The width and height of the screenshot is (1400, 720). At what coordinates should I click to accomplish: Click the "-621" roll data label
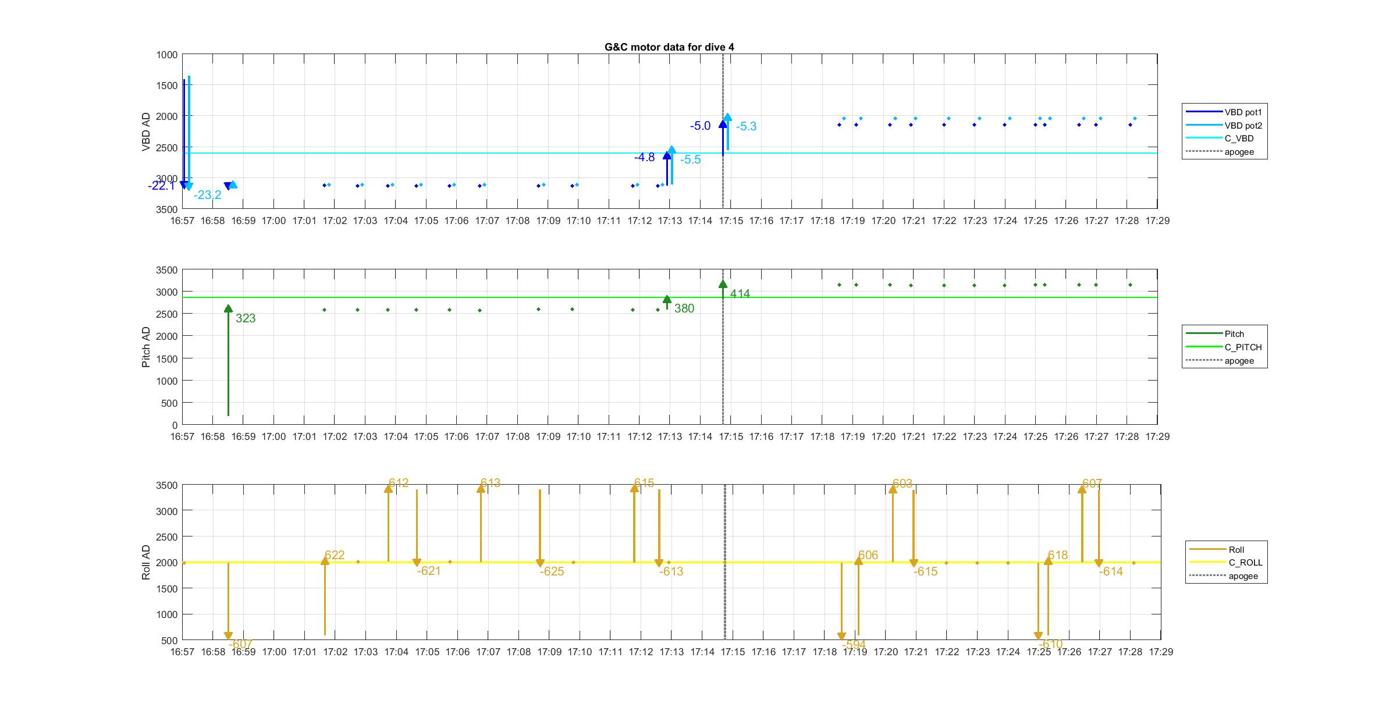pos(429,571)
